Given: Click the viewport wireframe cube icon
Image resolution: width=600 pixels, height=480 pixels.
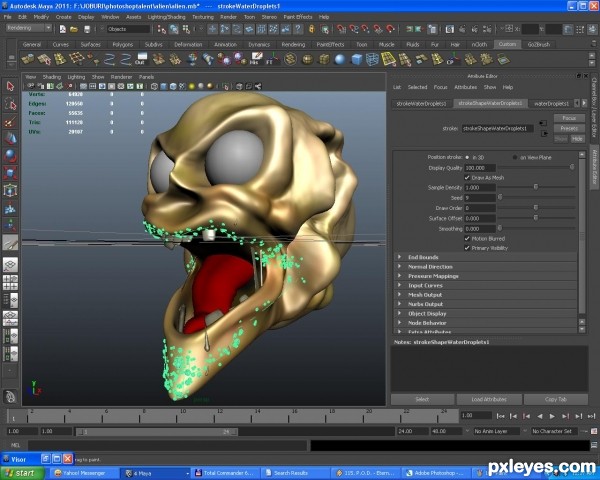Looking at the screenshot, I should coord(154,87).
